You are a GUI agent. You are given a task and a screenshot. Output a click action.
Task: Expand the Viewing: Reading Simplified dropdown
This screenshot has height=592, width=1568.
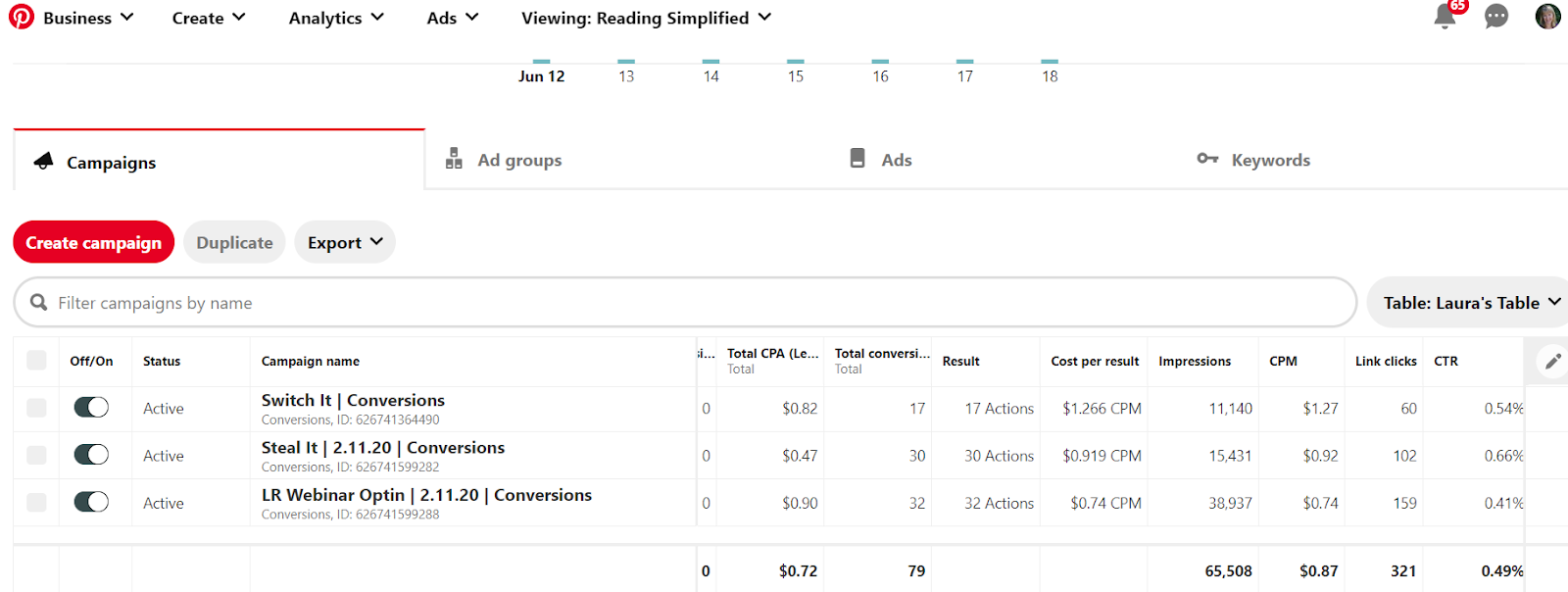pos(646,18)
